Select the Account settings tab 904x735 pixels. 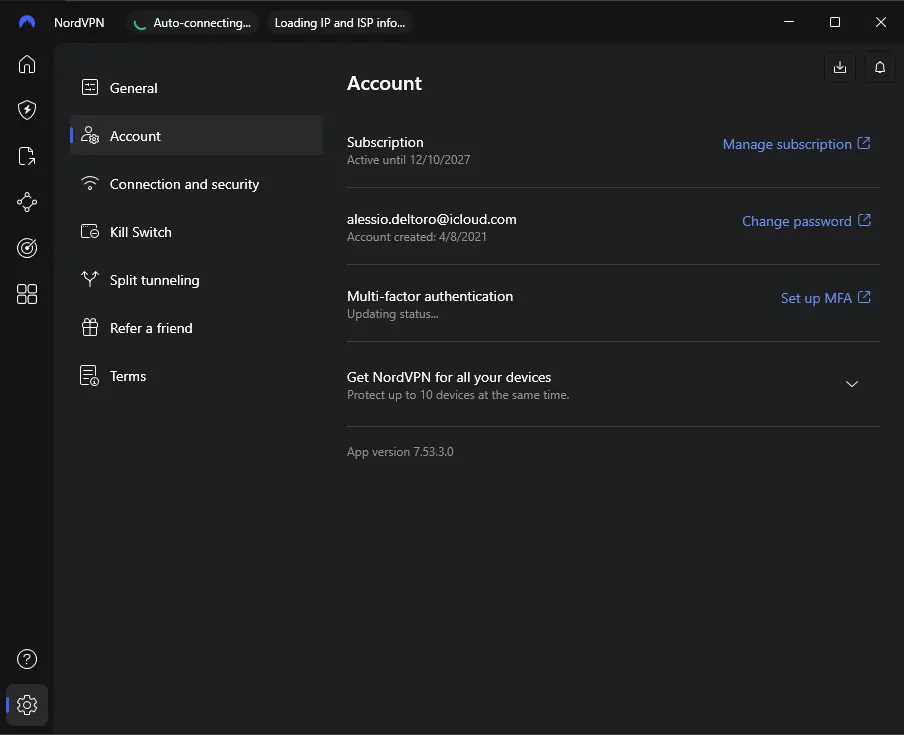(196, 135)
